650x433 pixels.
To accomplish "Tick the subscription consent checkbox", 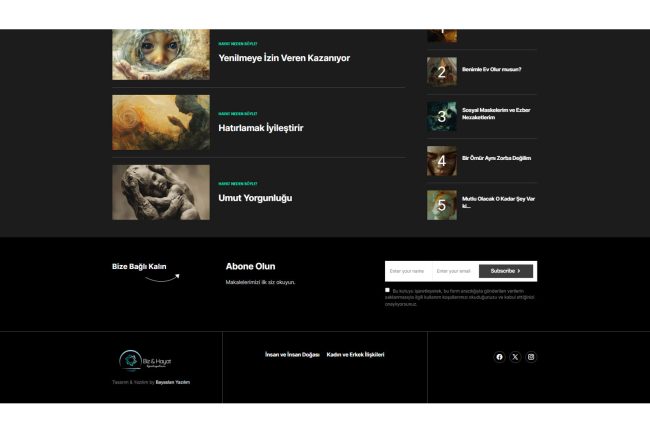I will (388, 290).
